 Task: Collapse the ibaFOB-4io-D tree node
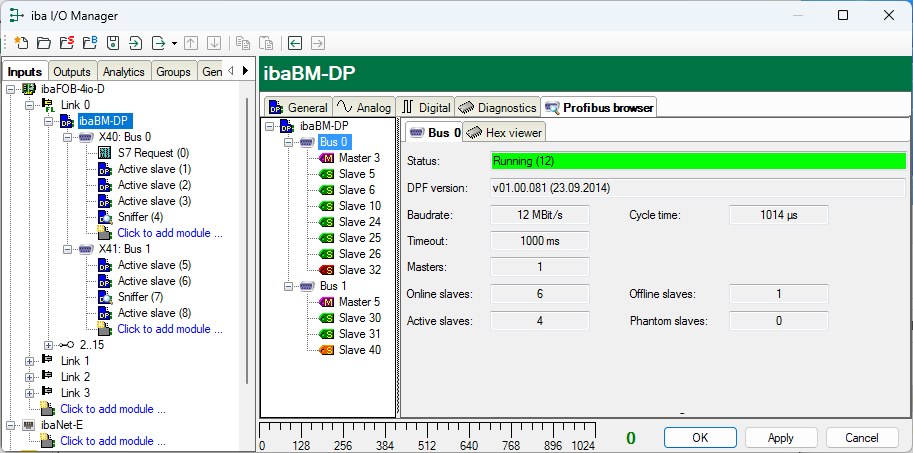click(x=10, y=89)
